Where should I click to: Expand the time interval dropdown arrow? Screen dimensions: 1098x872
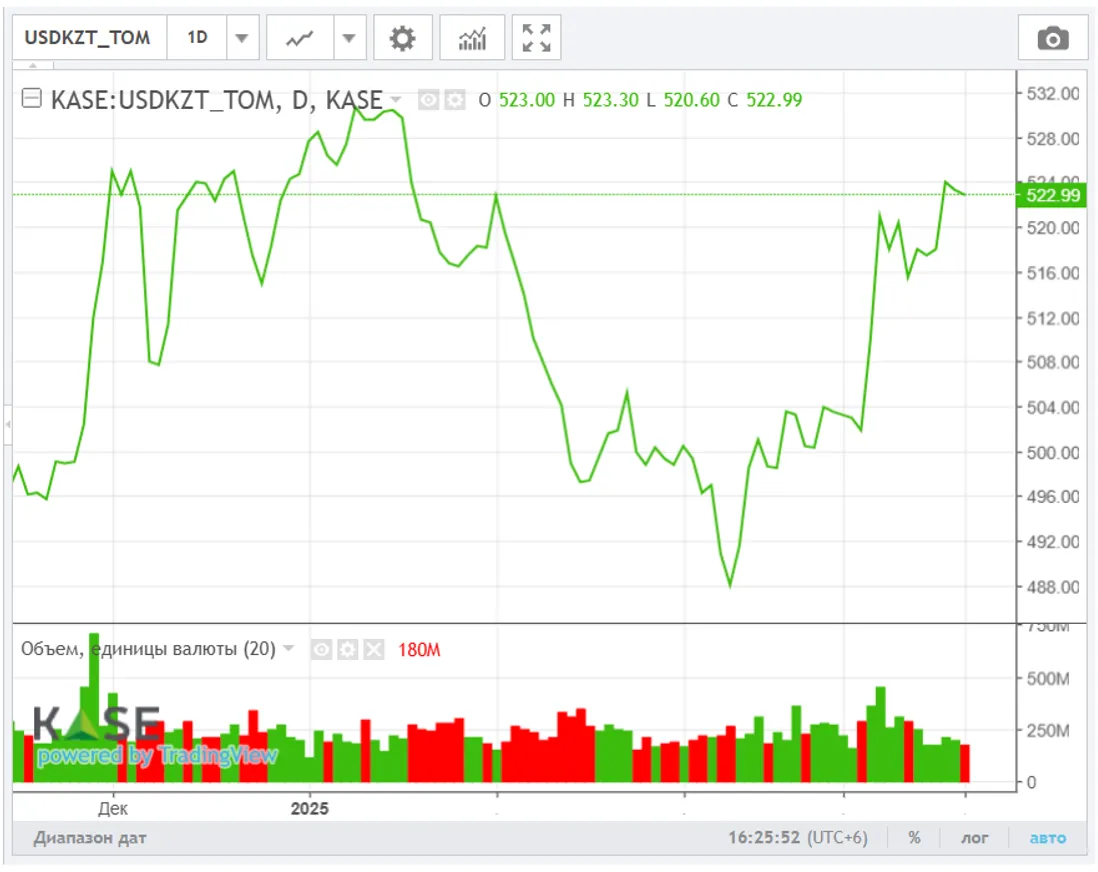click(241, 39)
